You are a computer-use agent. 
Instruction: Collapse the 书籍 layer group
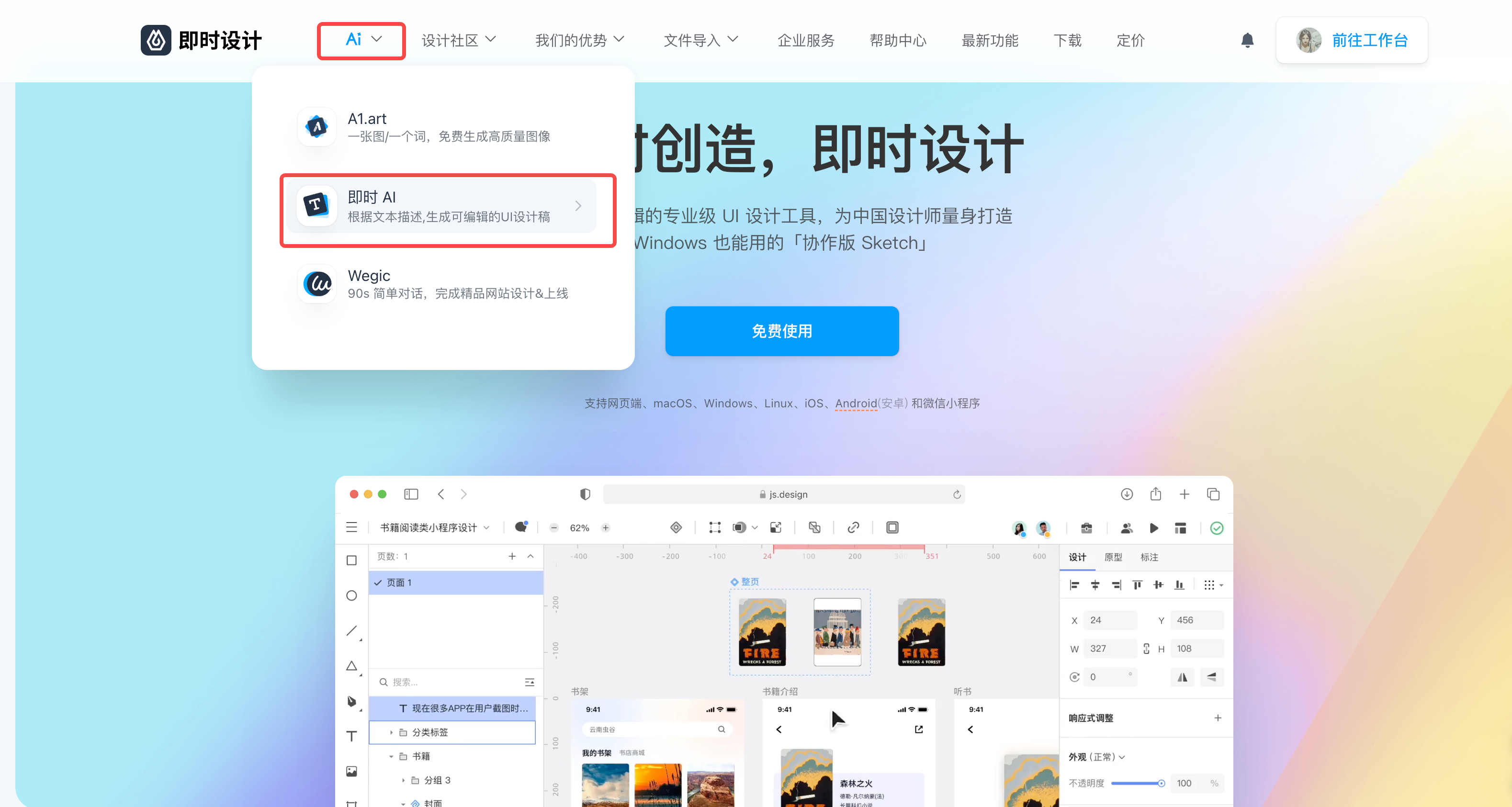(391, 756)
